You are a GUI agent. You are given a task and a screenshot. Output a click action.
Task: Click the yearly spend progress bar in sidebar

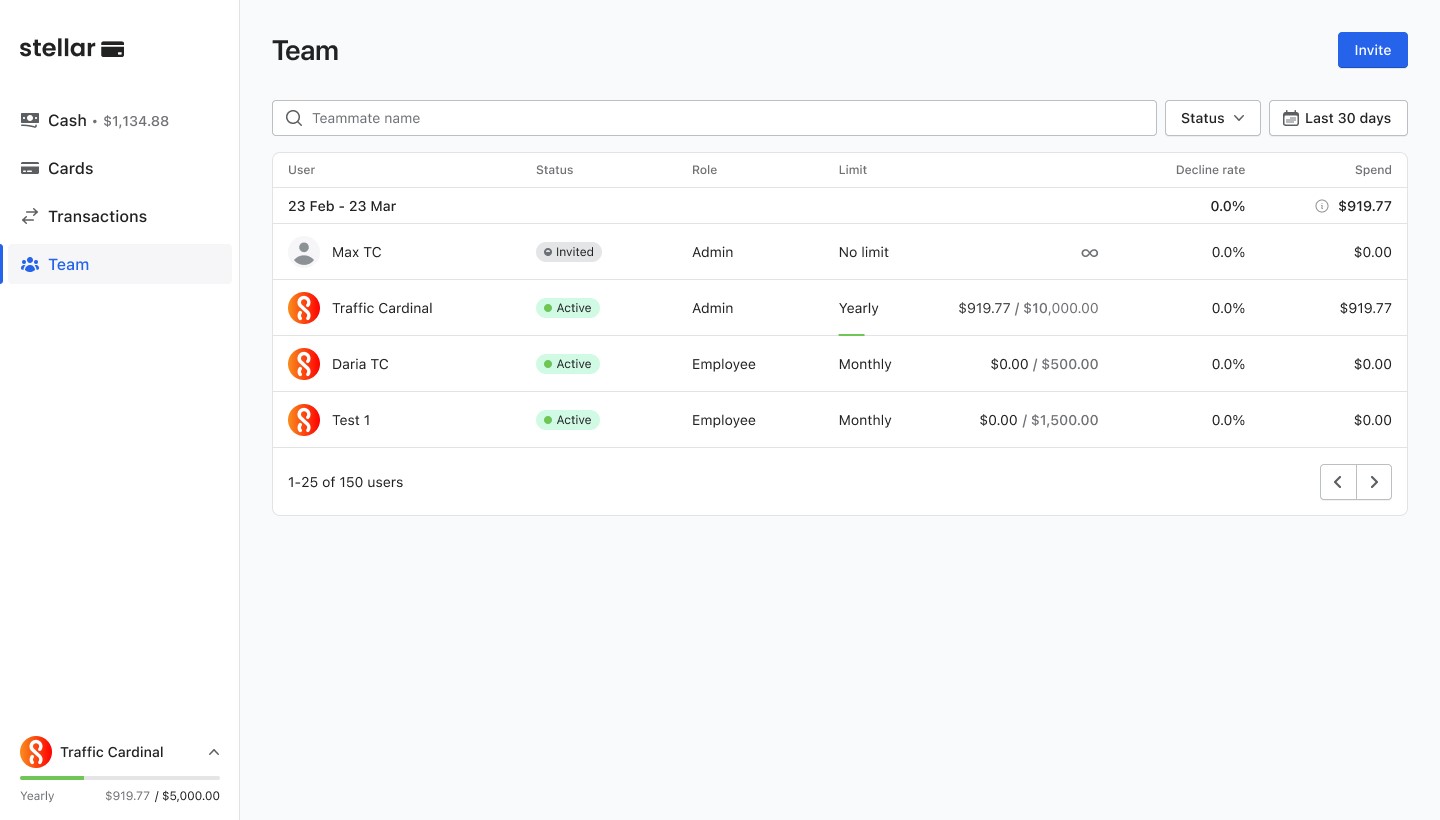click(120, 777)
